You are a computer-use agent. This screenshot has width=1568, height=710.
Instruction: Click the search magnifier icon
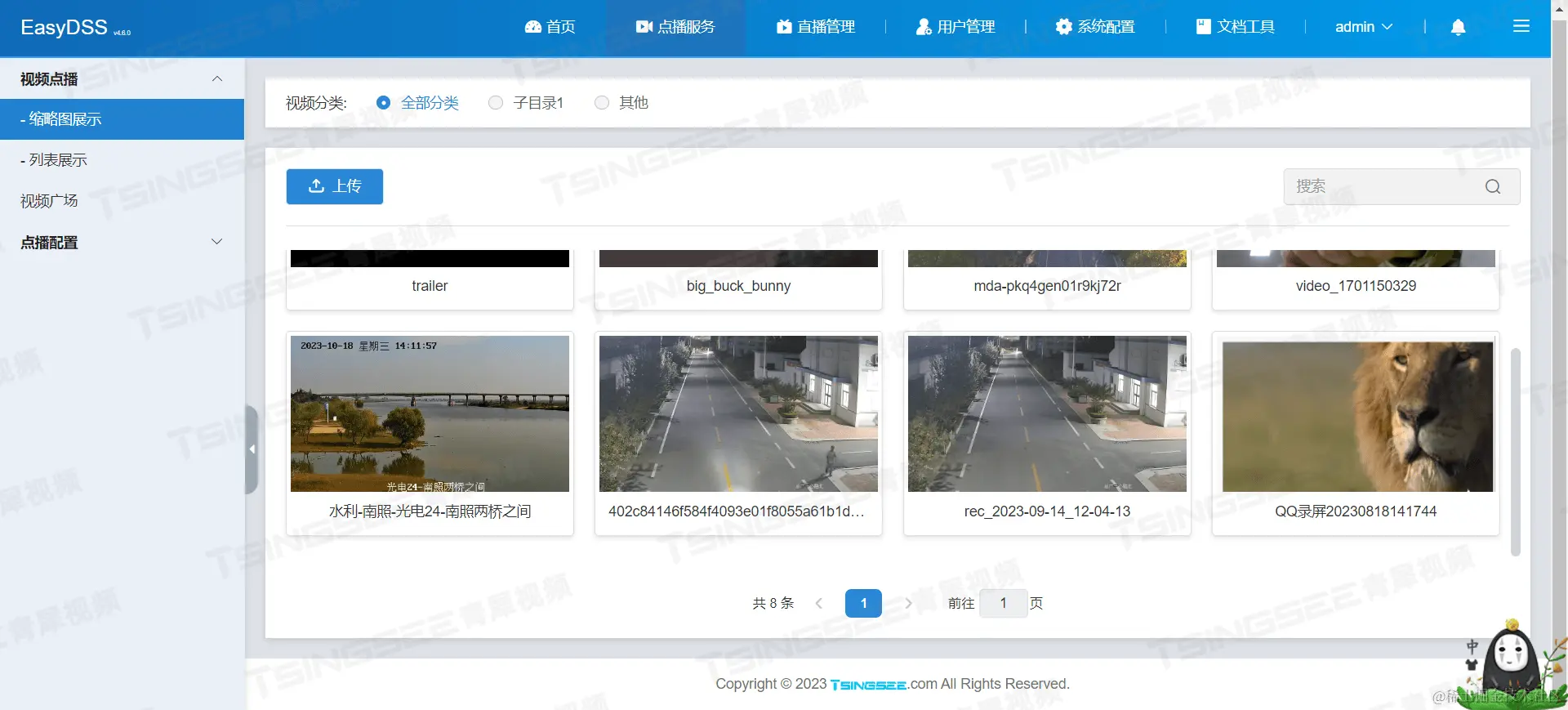pos(1493,186)
